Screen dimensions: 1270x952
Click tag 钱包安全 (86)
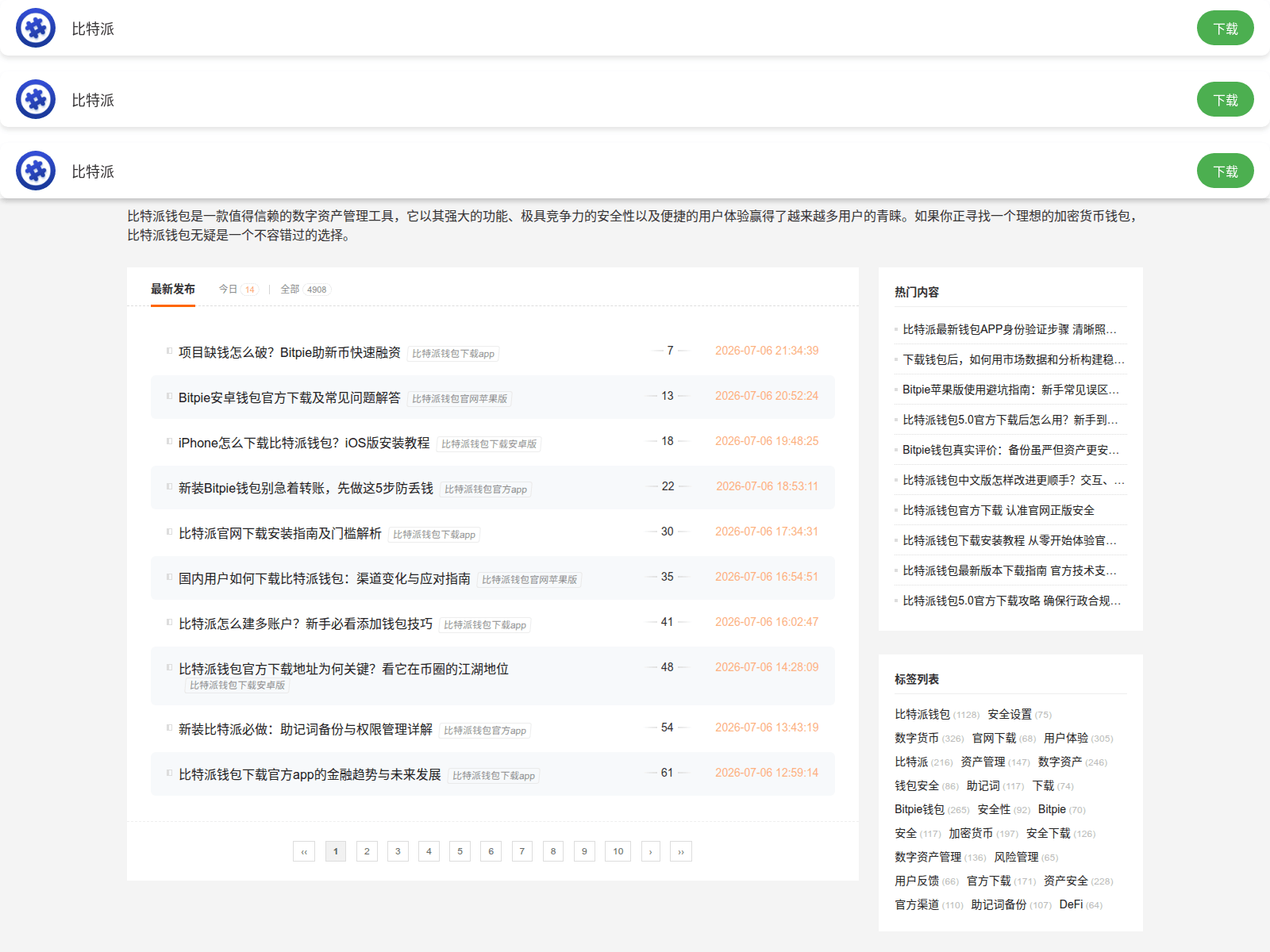926,785
